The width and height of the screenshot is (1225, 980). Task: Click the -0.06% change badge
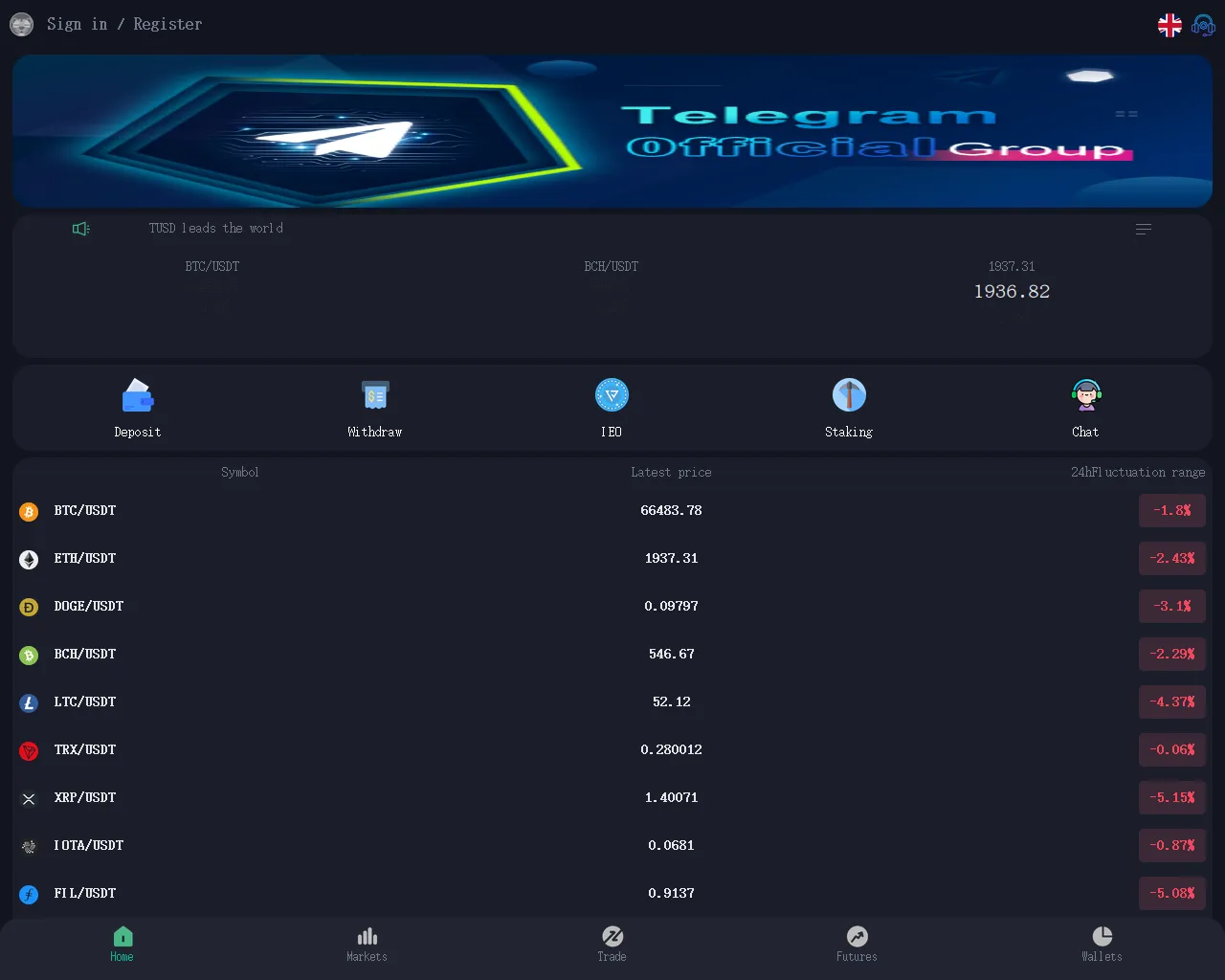click(x=1172, y=750)
